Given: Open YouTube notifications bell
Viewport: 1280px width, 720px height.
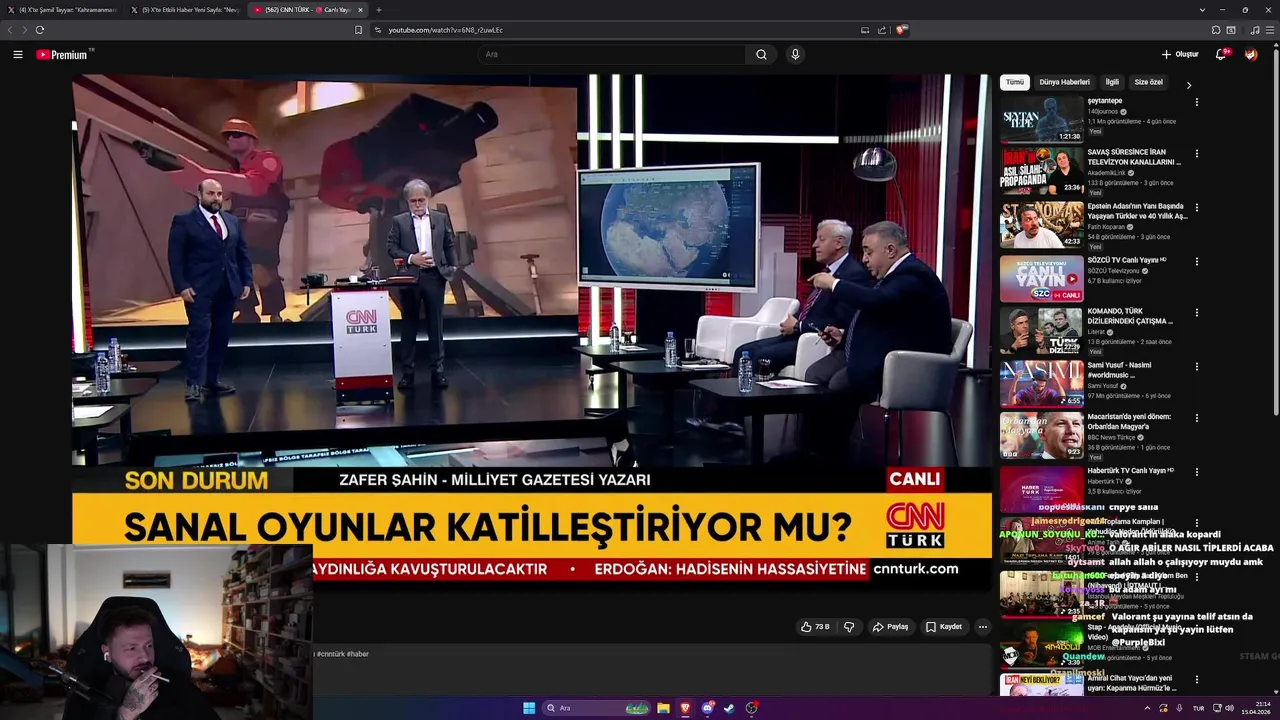Looking at the screenshot, I should pos(1221,54).
